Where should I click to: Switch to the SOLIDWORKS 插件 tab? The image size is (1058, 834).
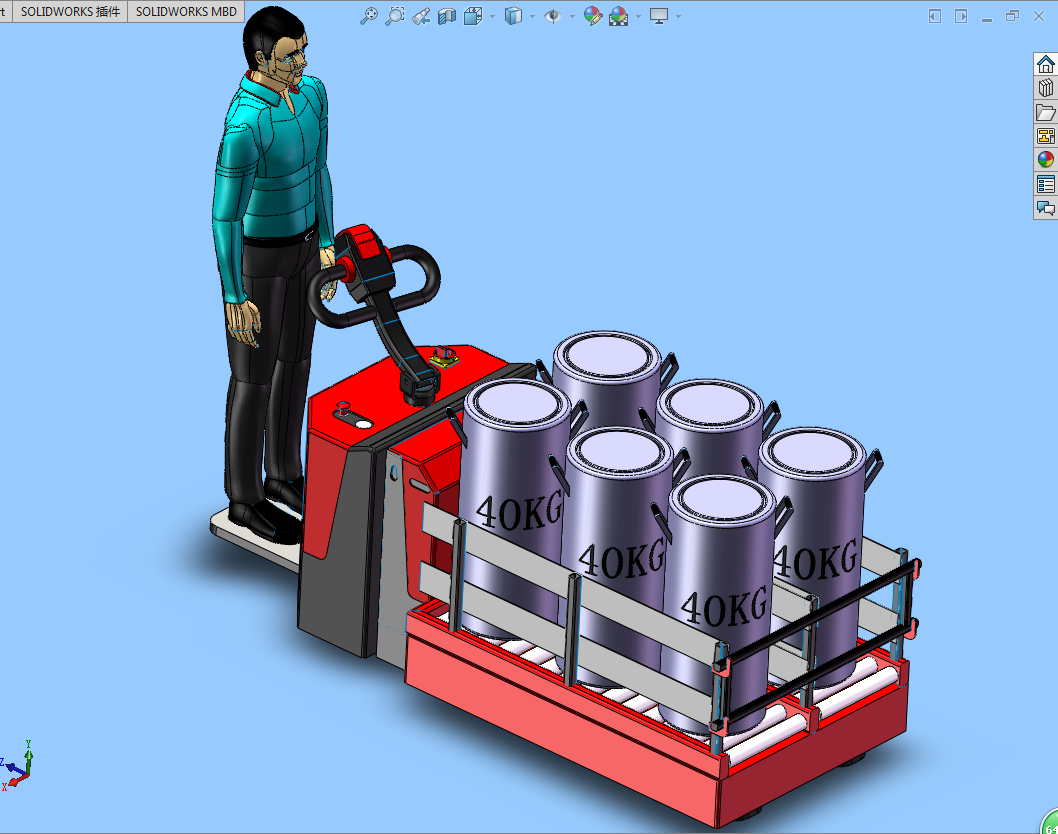(70, 11)
